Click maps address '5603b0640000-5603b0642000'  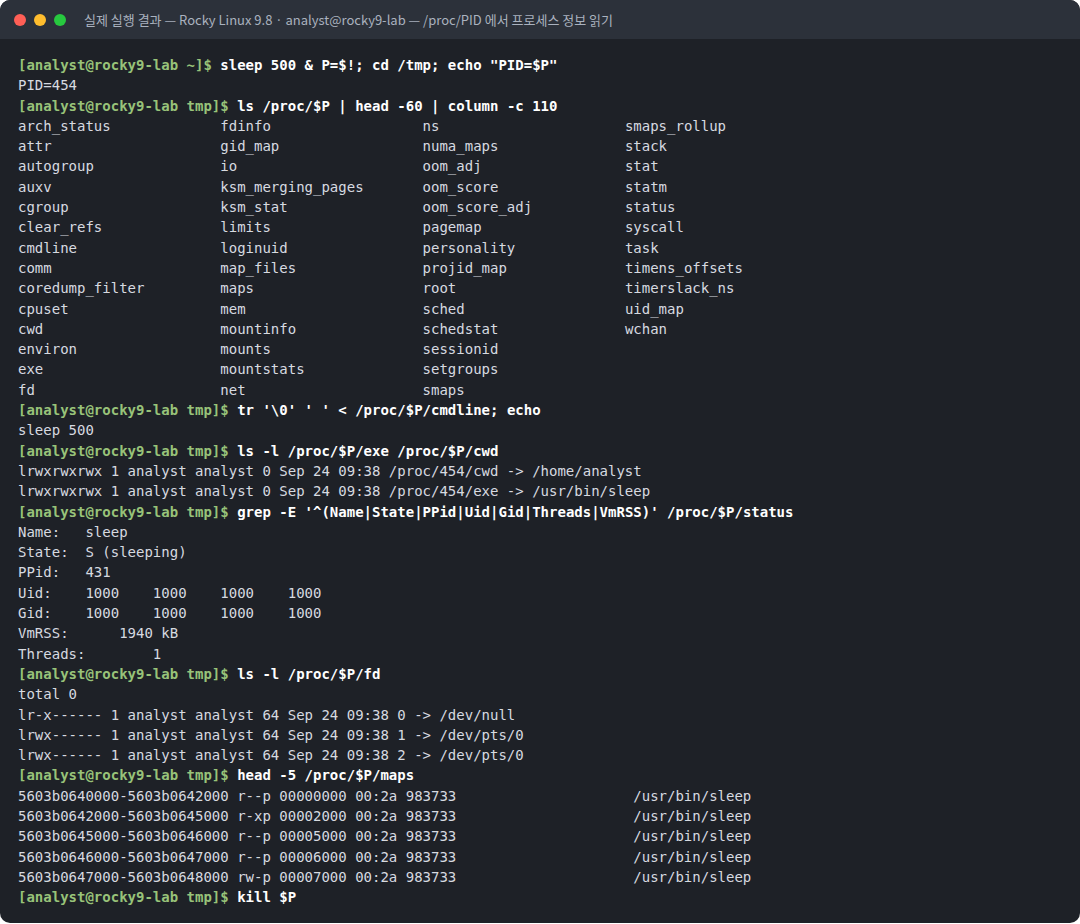123,796
